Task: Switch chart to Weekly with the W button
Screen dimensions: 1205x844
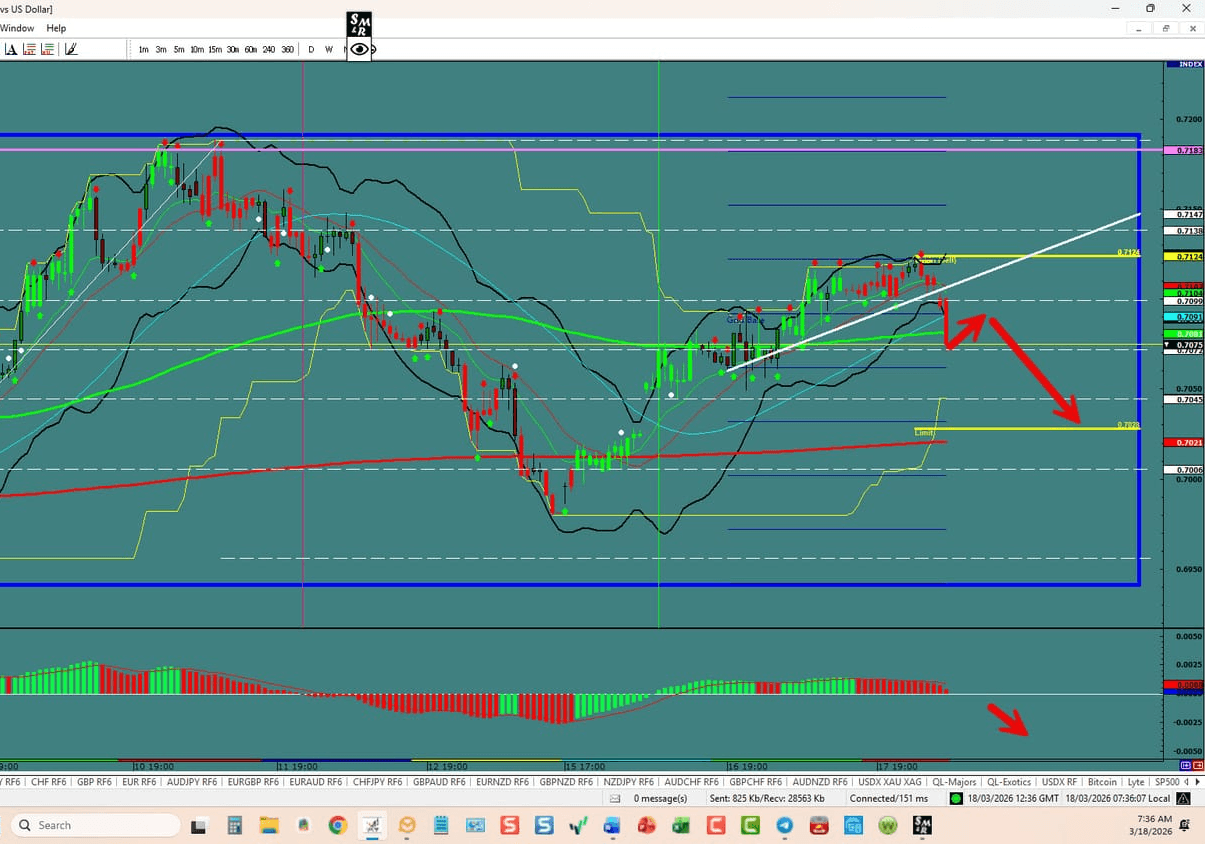Action: click(329, 48)
